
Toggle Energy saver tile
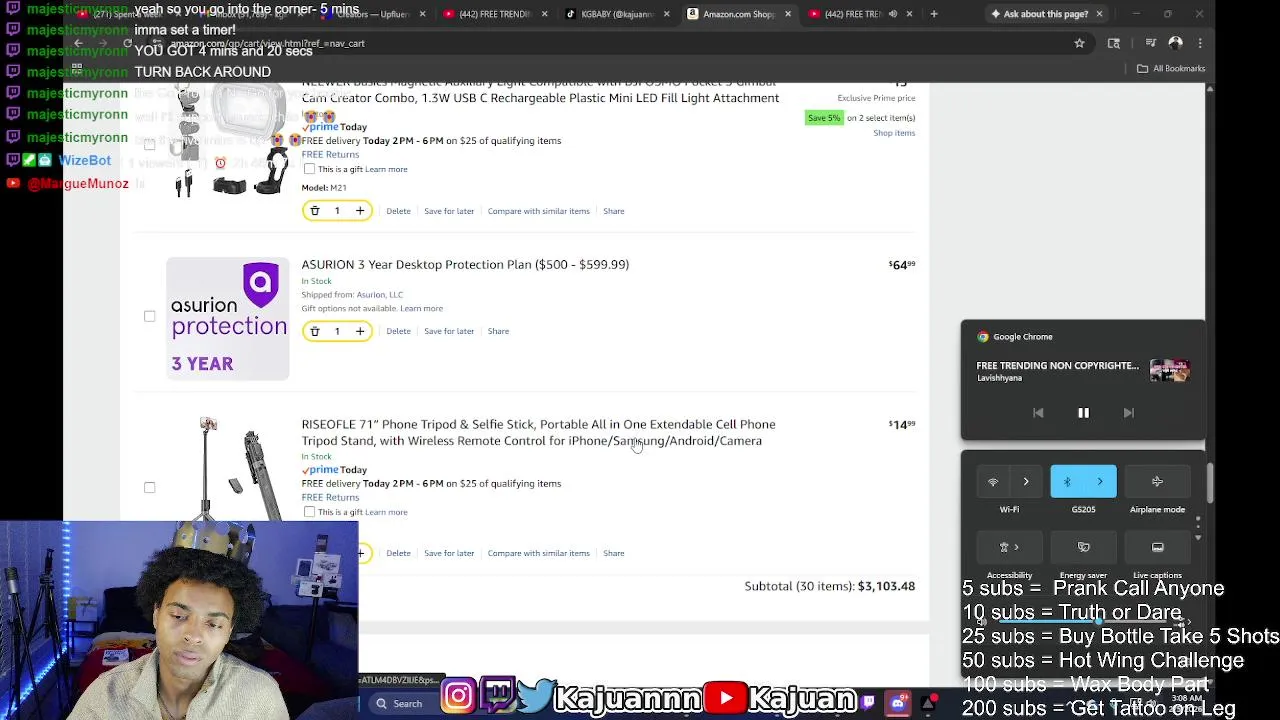pos(1083,547)
